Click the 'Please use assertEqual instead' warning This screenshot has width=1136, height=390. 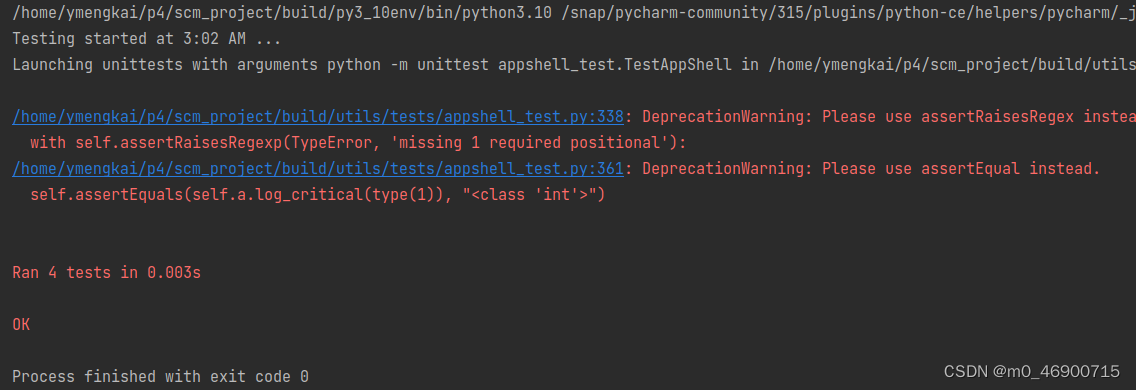coord(961,169)
